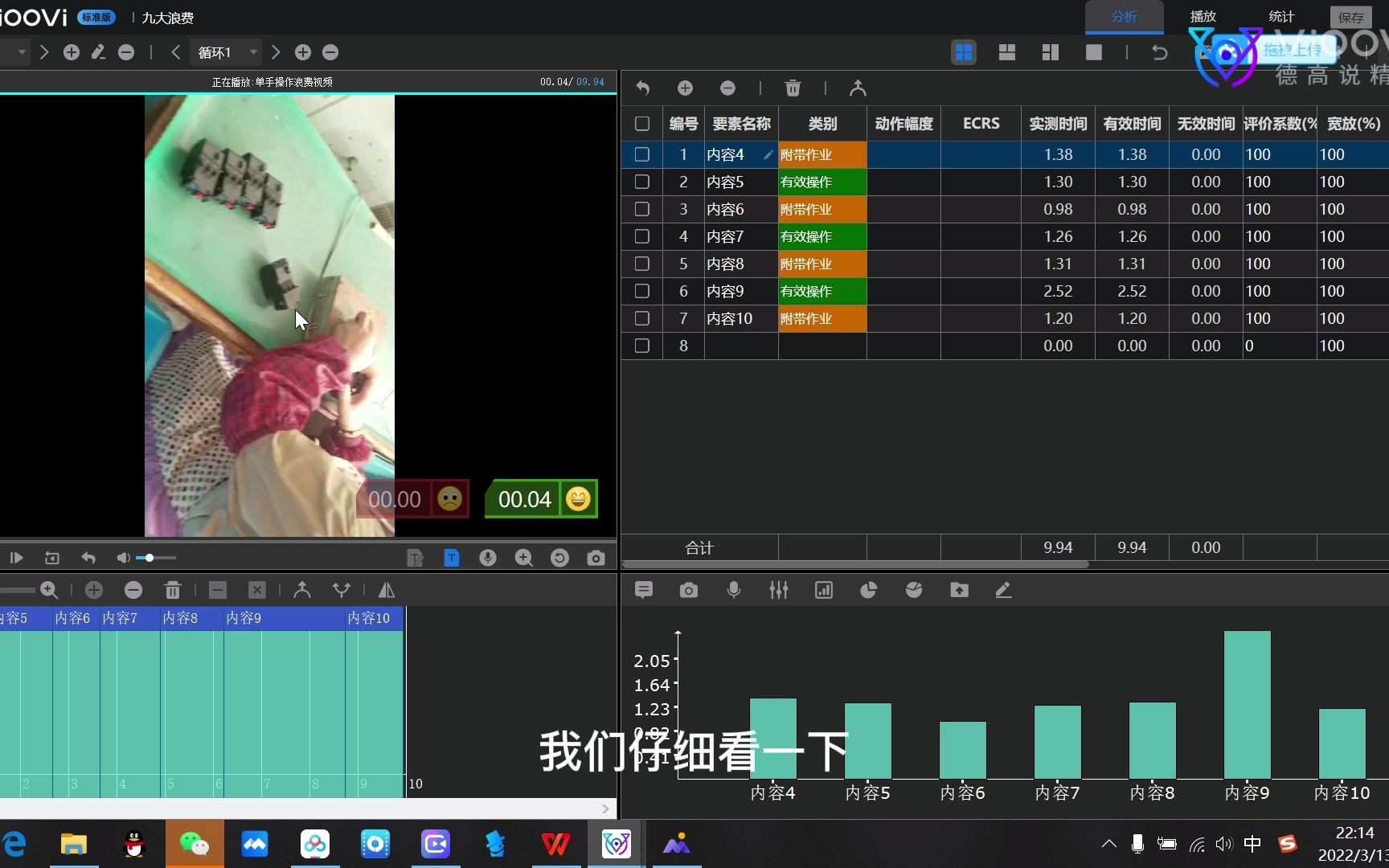Mute the video volume speaker icon
The height and width of the screenshot is (868, 1389).
[123, 558]
